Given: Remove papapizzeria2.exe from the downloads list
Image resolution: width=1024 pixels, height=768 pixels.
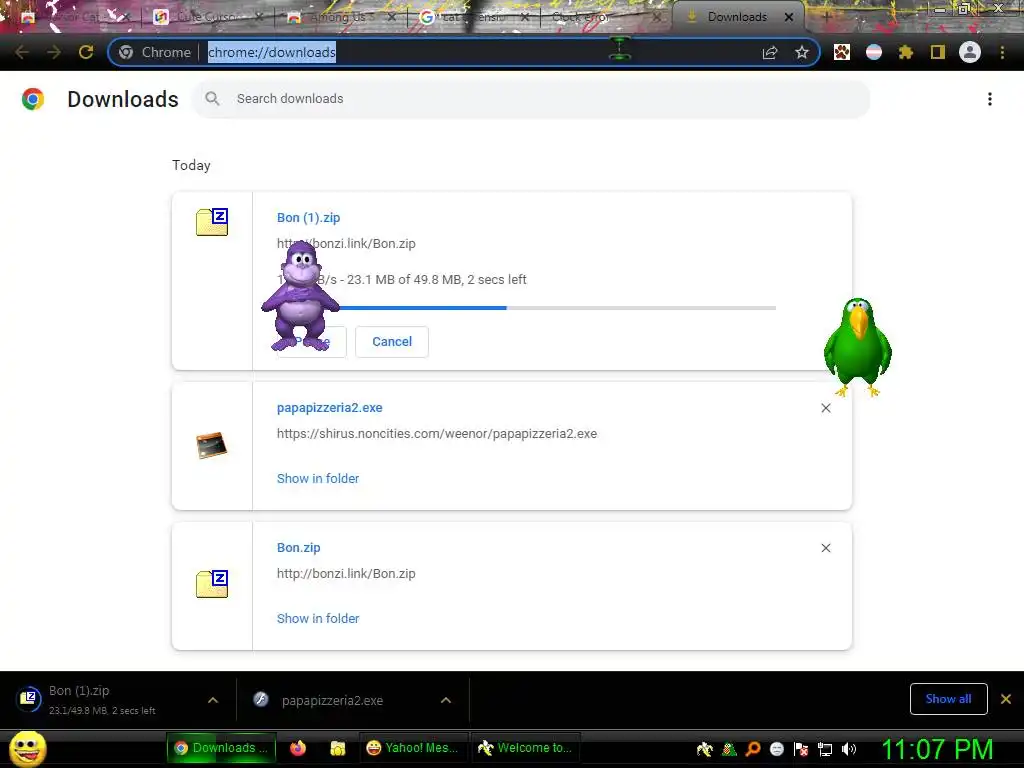Looking at the screenshot, I should click(826, 408).
